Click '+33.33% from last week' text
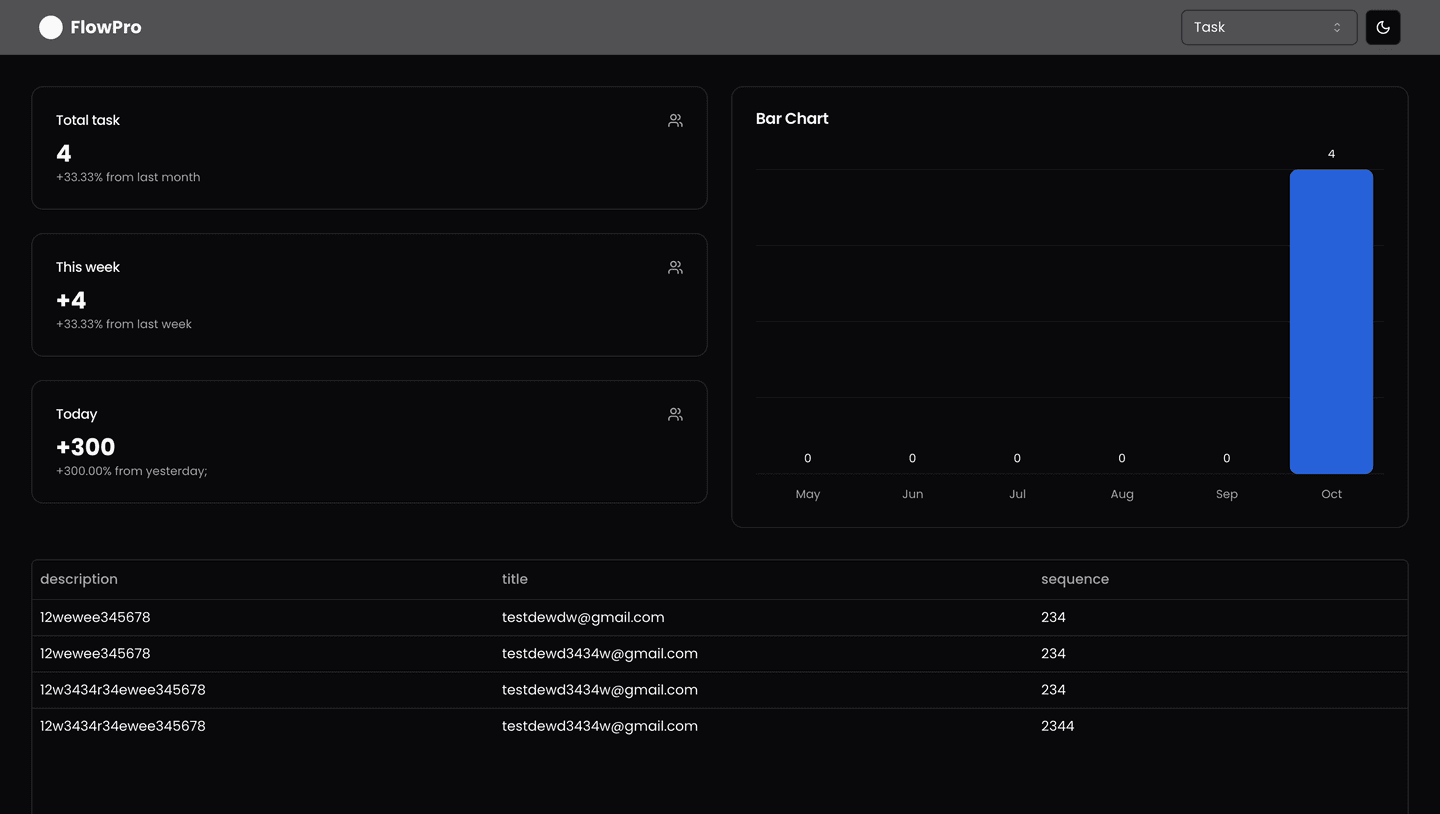 (x=124, y=324)
